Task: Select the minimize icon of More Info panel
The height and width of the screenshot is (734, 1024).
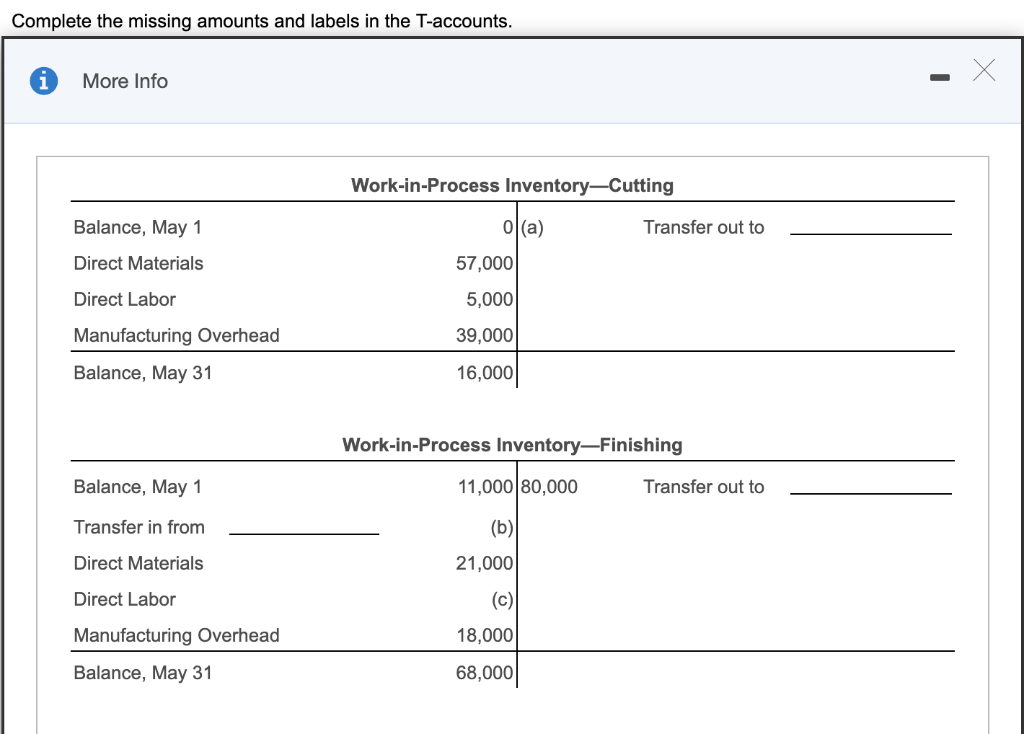Action: pyautogui.click(x=939, y=76)
